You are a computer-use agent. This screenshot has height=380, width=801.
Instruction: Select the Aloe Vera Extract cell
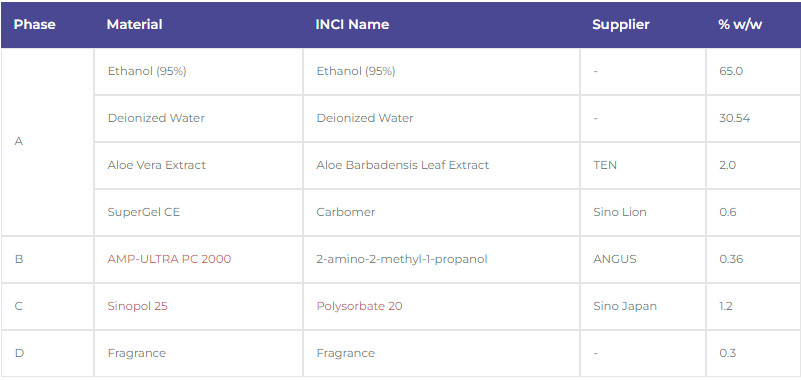(199, 165)
